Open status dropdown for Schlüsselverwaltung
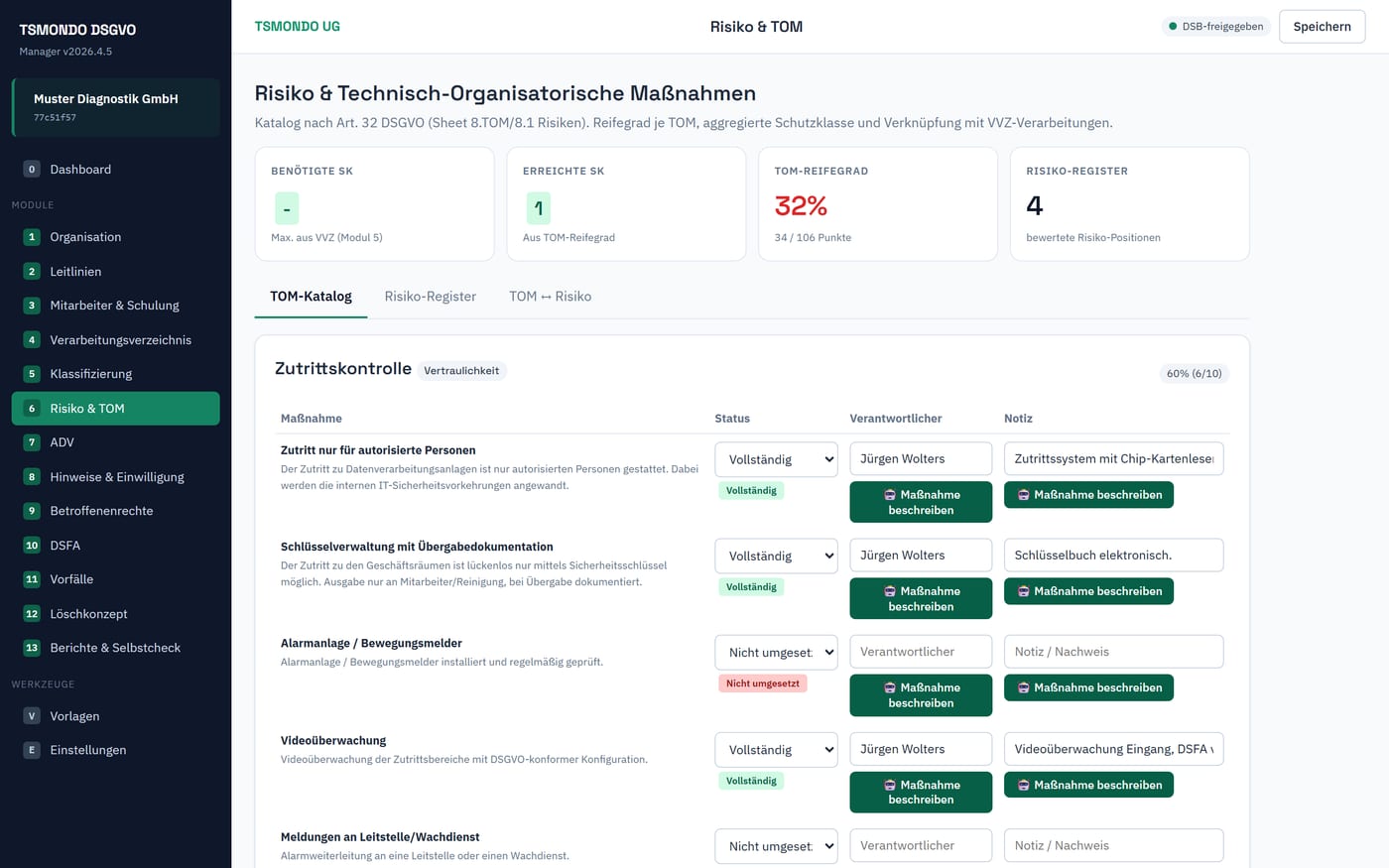The height and width of the screenshot is (868, 1389). click(776, 556)
